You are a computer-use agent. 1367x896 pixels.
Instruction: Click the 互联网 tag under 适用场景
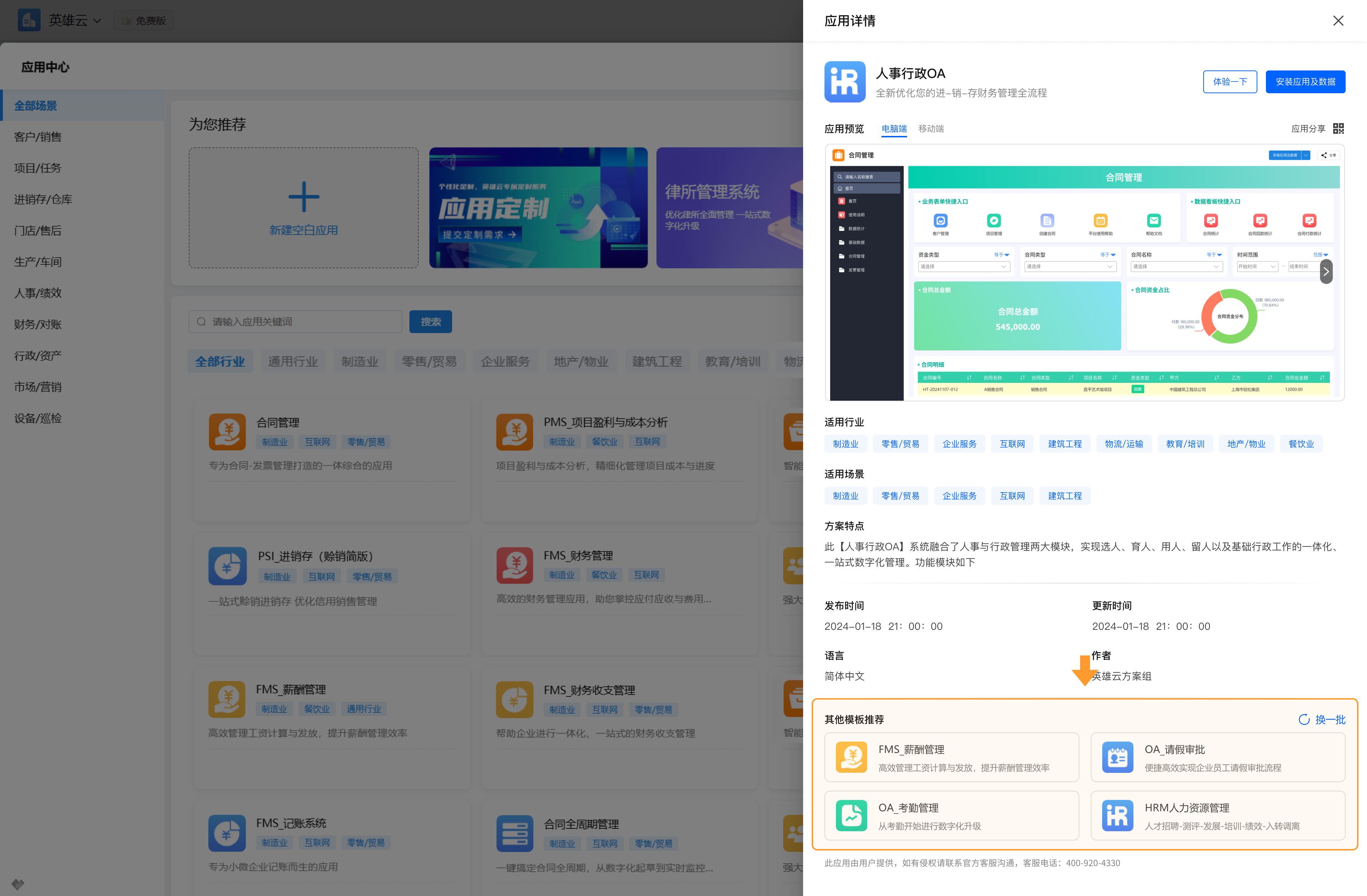click(x=1012, y=495)
